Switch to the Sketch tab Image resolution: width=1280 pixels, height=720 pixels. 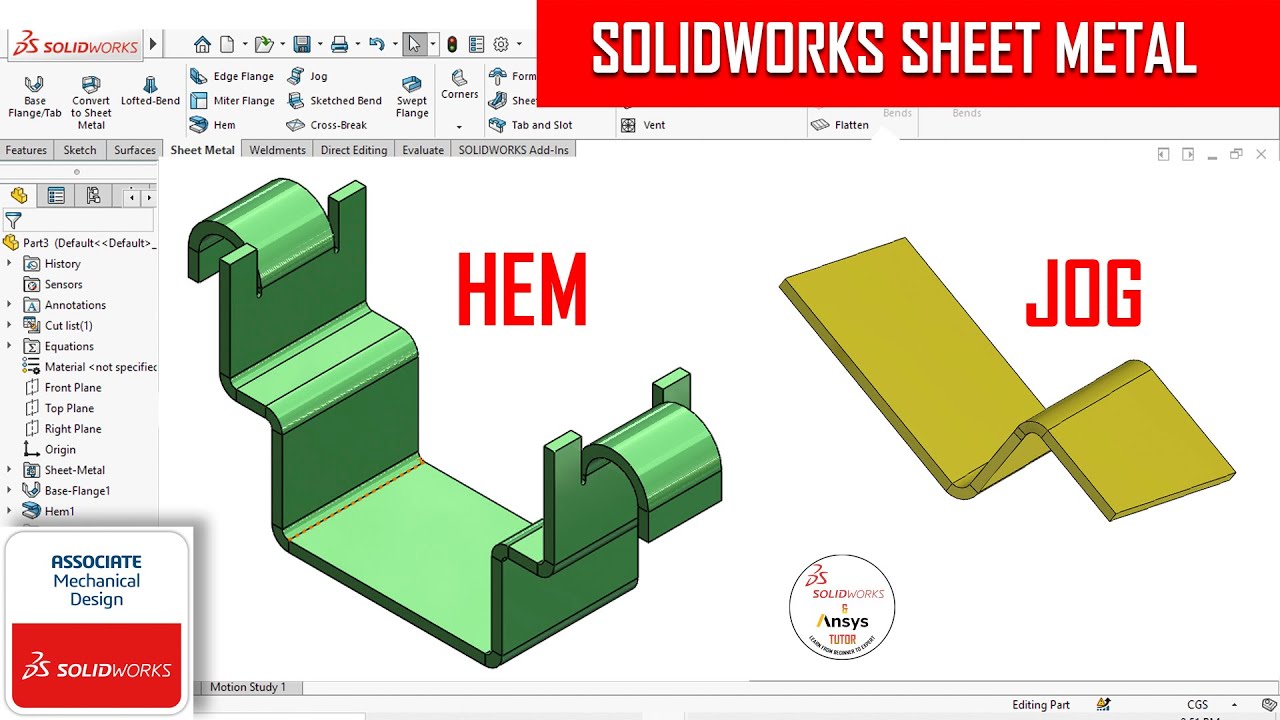[x=80, y=150]
